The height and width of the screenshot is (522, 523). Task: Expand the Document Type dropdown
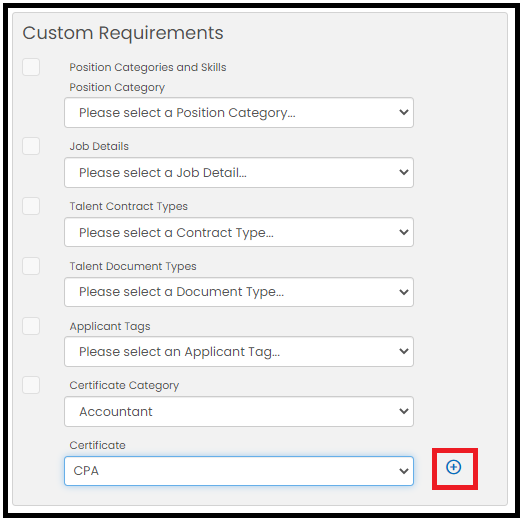point(239,292)
